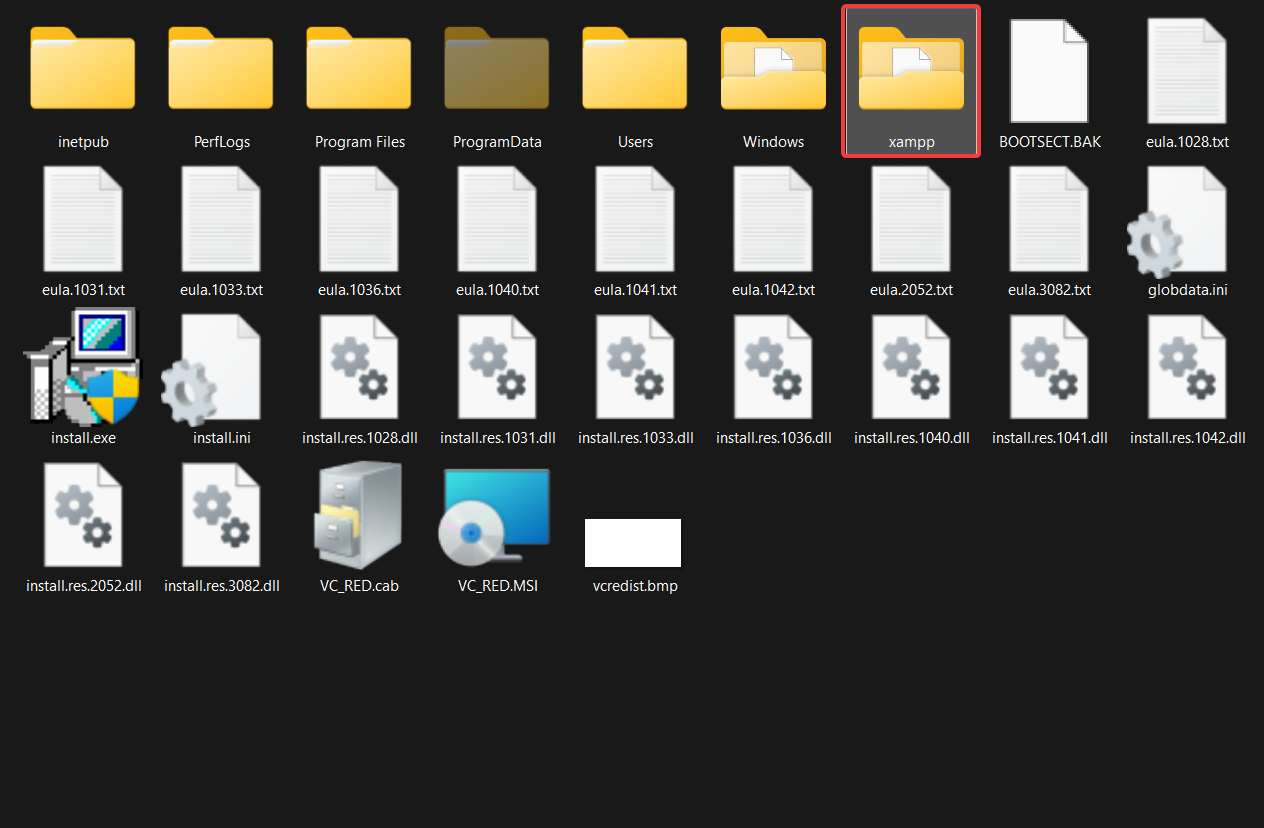Select the VC_RED.MSI installer package icon
1264x828 pixels.
[x=494, y=518]
